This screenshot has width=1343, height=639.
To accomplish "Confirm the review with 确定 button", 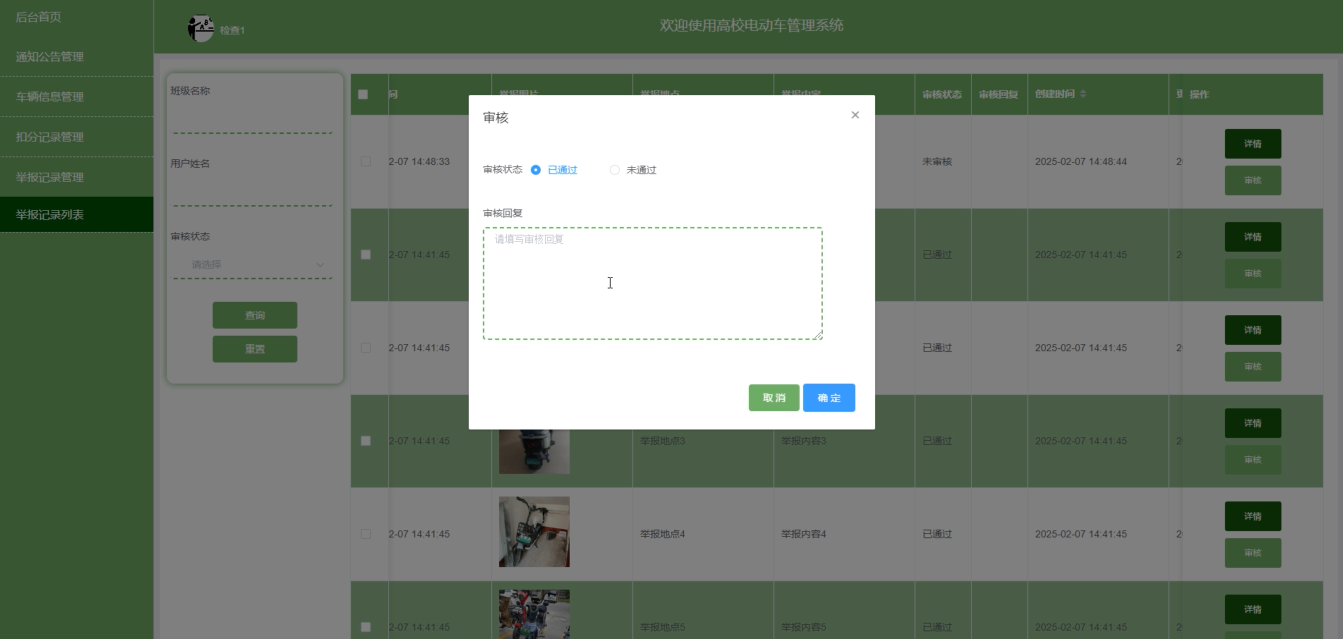I will tap(829, 398).
